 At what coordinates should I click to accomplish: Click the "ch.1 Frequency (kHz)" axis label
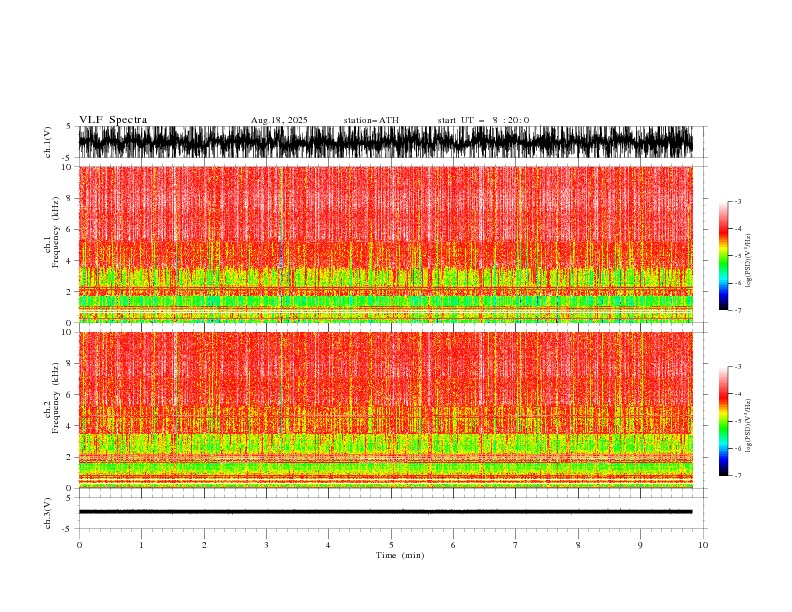[x=52, y=232]
